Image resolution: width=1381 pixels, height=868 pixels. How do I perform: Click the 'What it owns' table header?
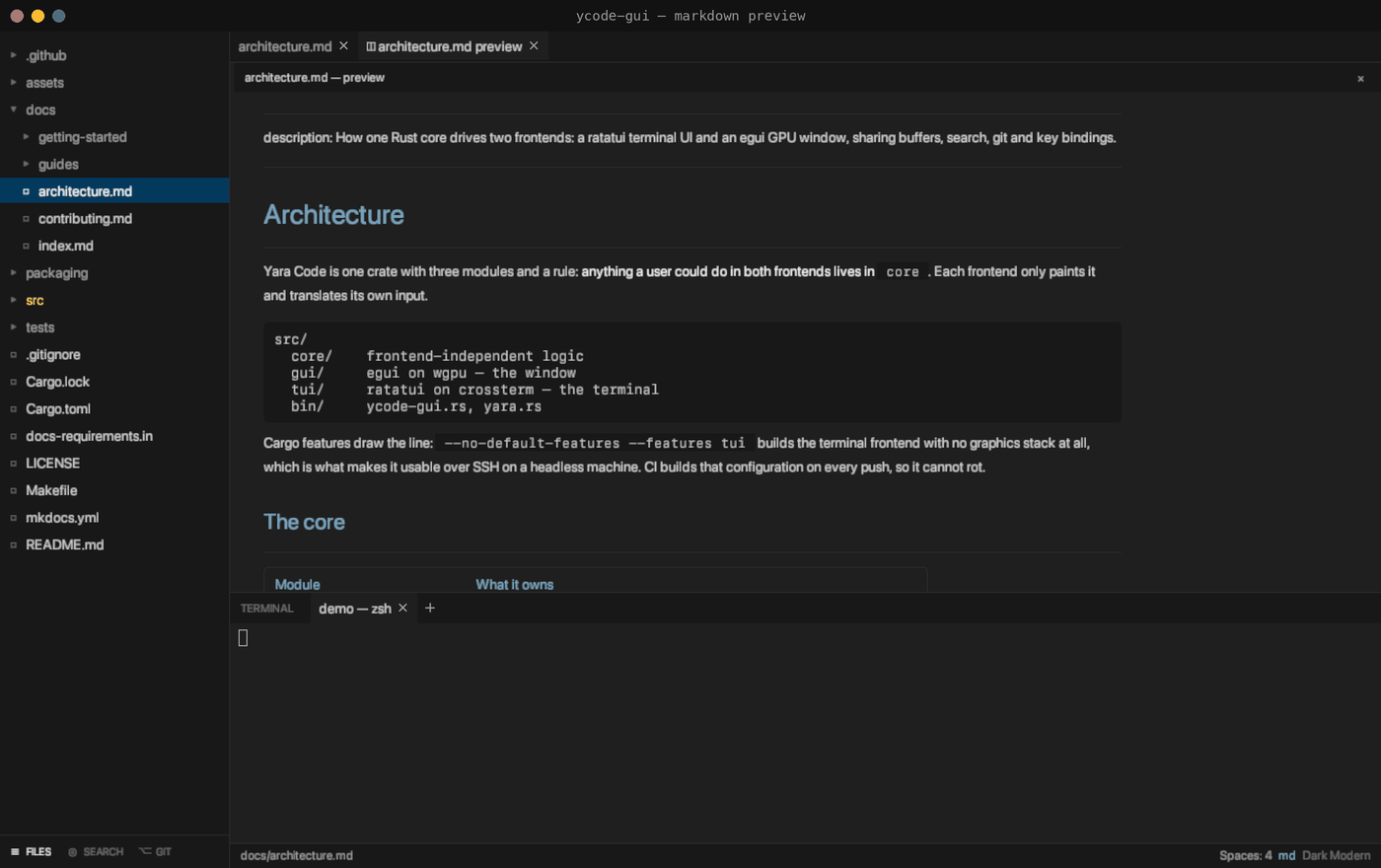pyautogui.click(x=514, y=585)
